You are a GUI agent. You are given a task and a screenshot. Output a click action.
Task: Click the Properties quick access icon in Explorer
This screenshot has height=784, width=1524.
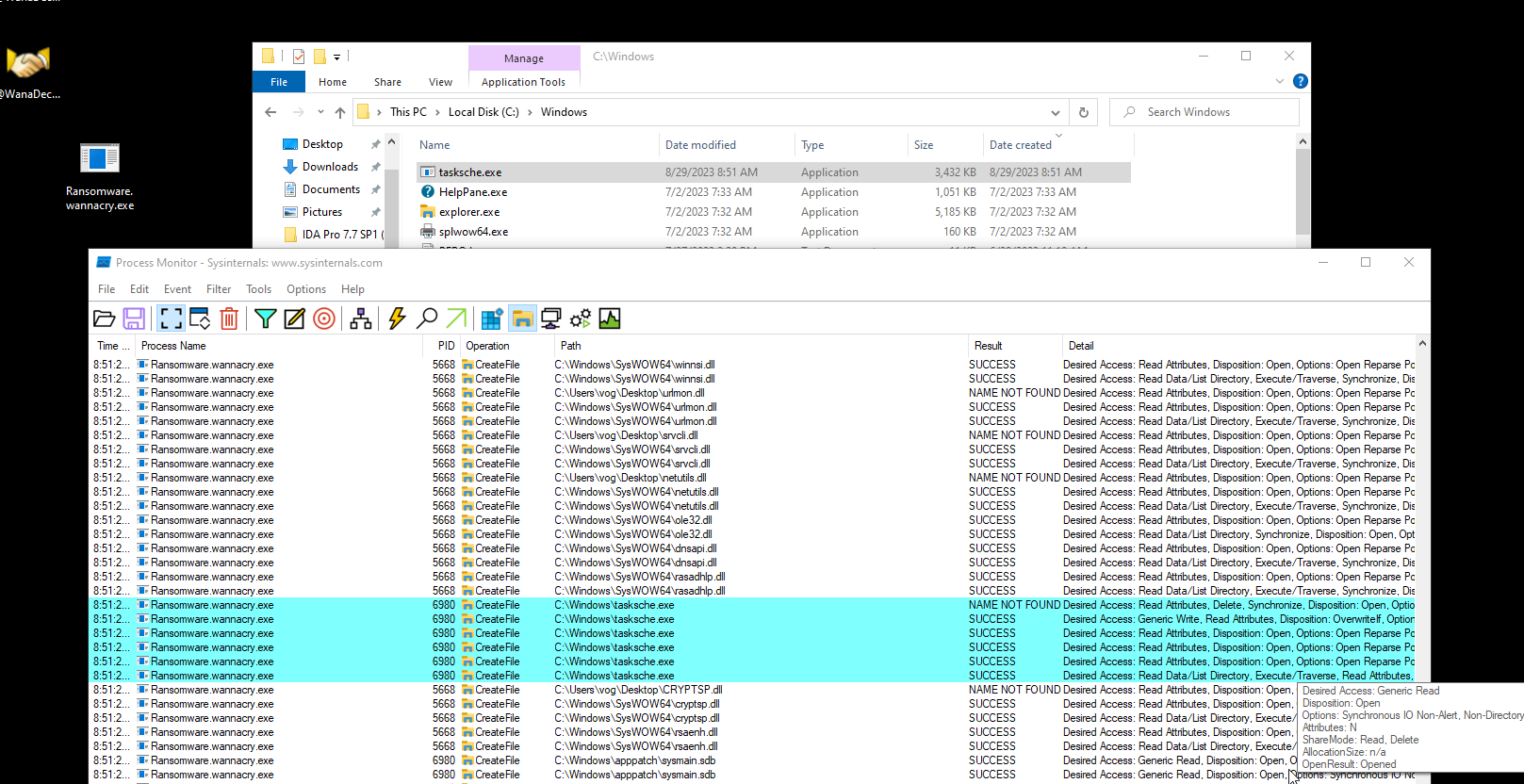click(x=299, y=57)
